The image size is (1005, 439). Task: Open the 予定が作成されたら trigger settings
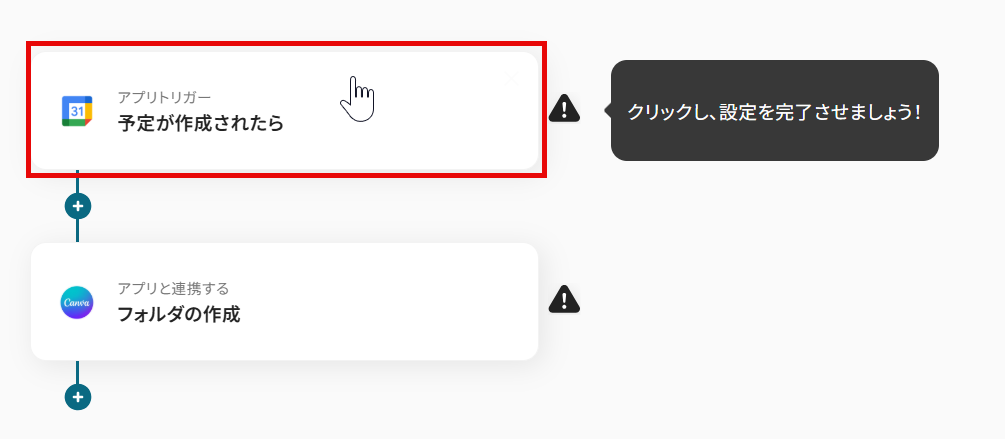[x=201, y=123]
